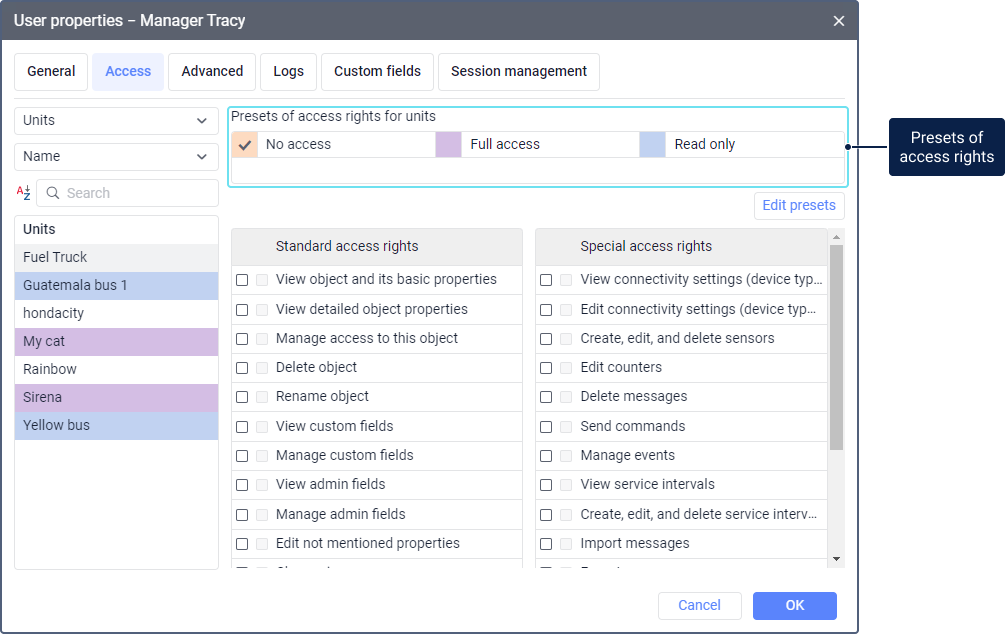Click the search magnifier icon
This screenshot has height=634, width=1007.
(x=53, y=193)
